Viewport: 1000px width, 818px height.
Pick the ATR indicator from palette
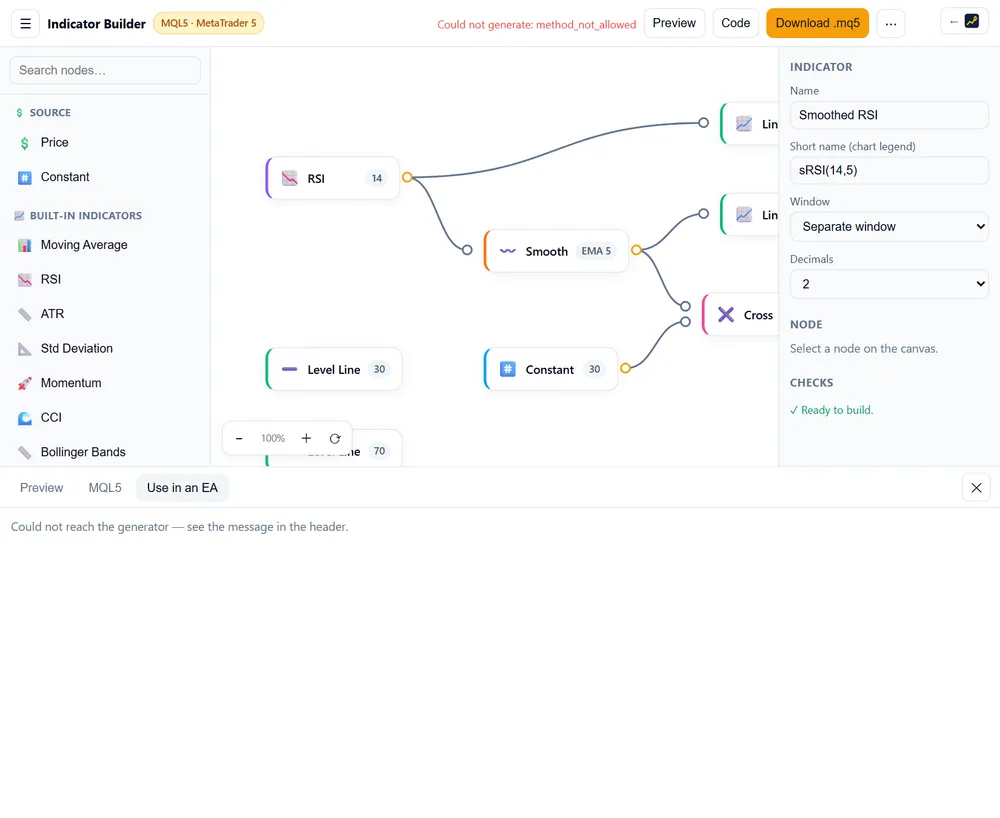105,314
